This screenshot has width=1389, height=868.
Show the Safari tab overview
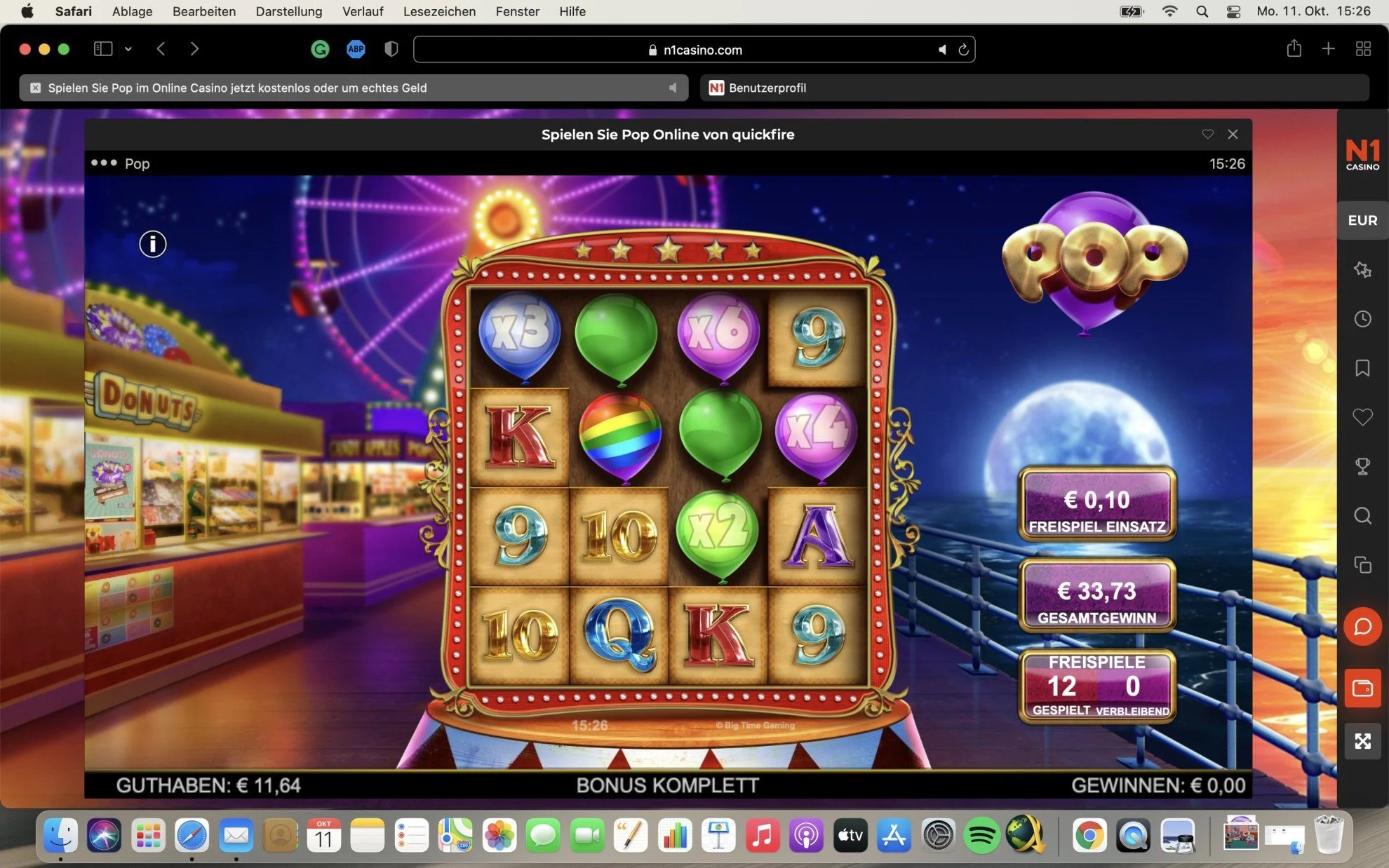1363,48
